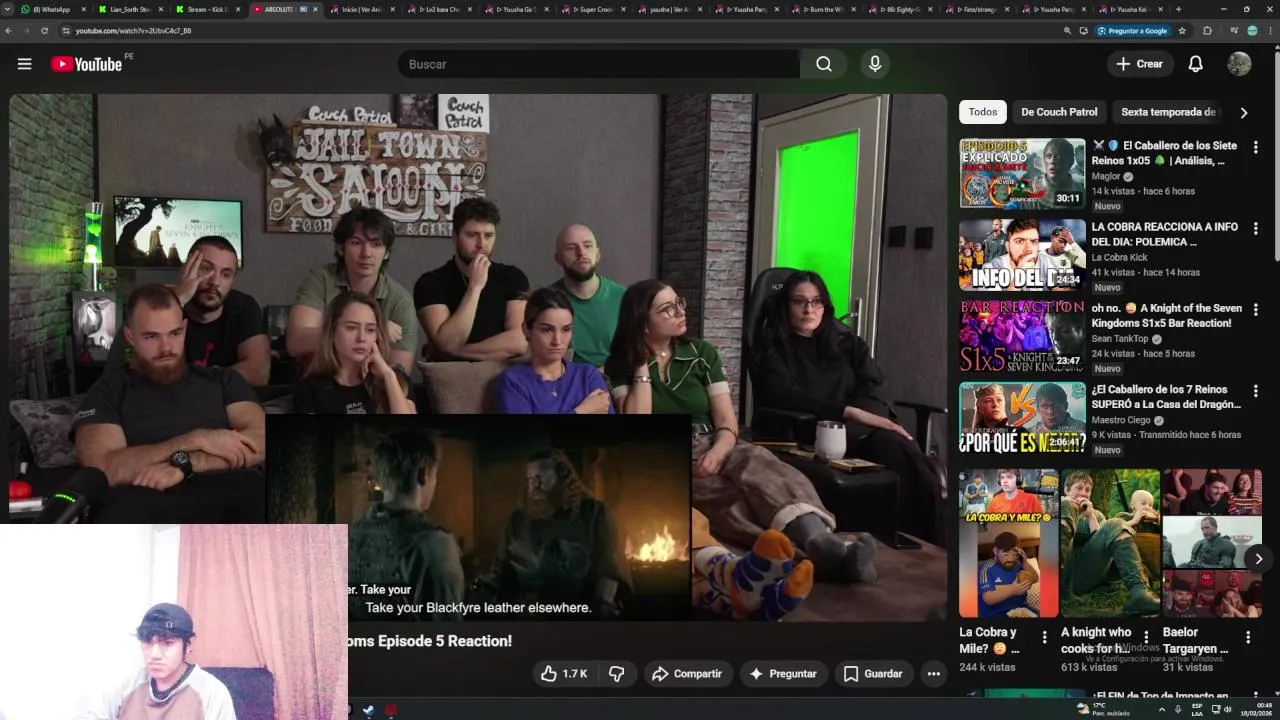Click Preguntar a Google in address bar
Screen dimensions: 1280x720
(1132, 31)
